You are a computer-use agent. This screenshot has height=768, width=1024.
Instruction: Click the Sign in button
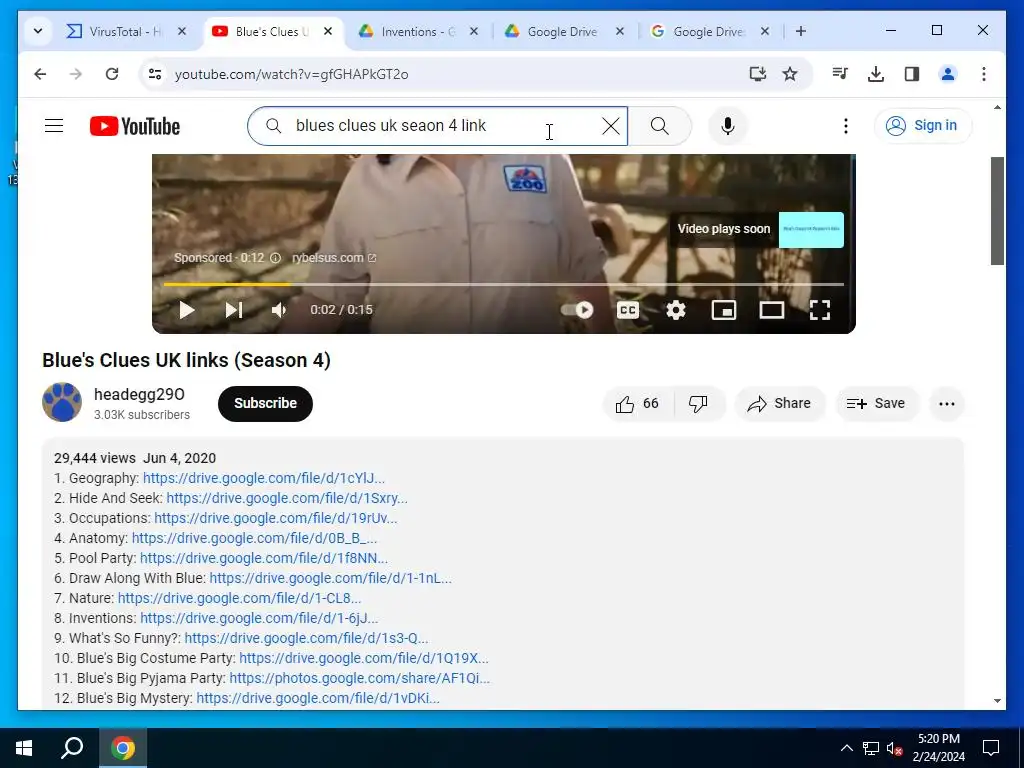923,125
